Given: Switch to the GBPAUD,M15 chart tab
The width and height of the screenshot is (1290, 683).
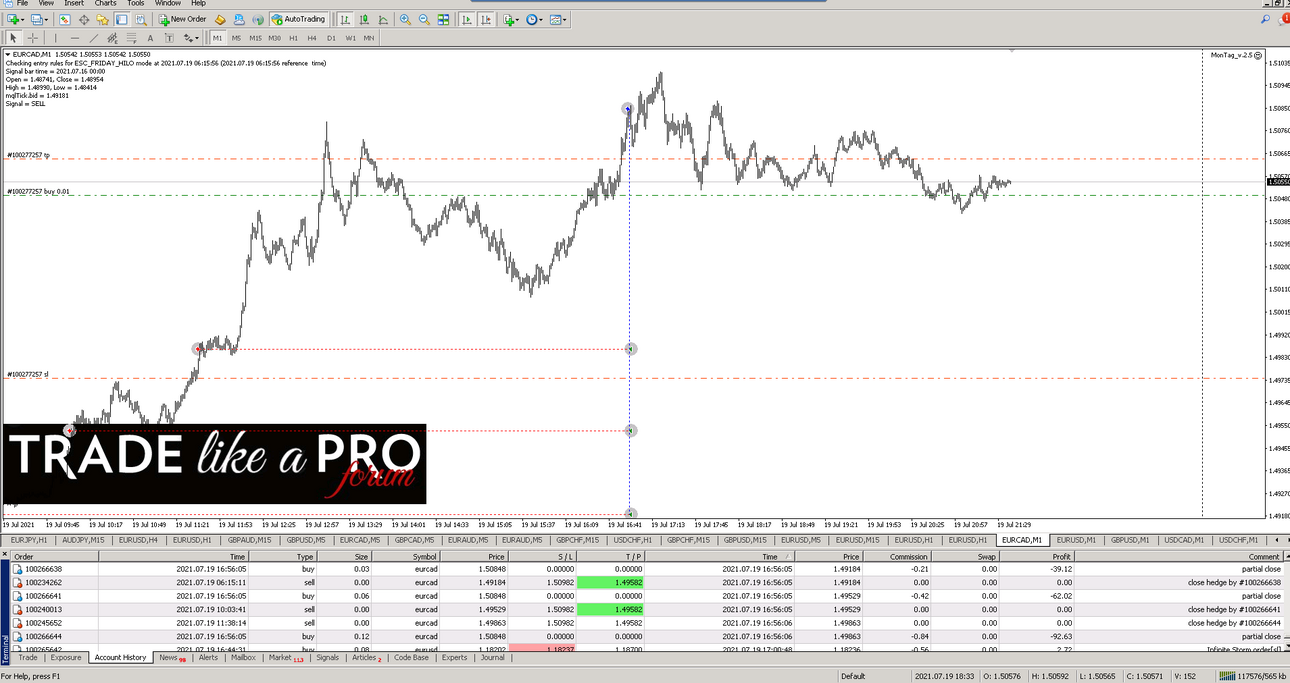Looking at the screenshot, I should [249, 540].
